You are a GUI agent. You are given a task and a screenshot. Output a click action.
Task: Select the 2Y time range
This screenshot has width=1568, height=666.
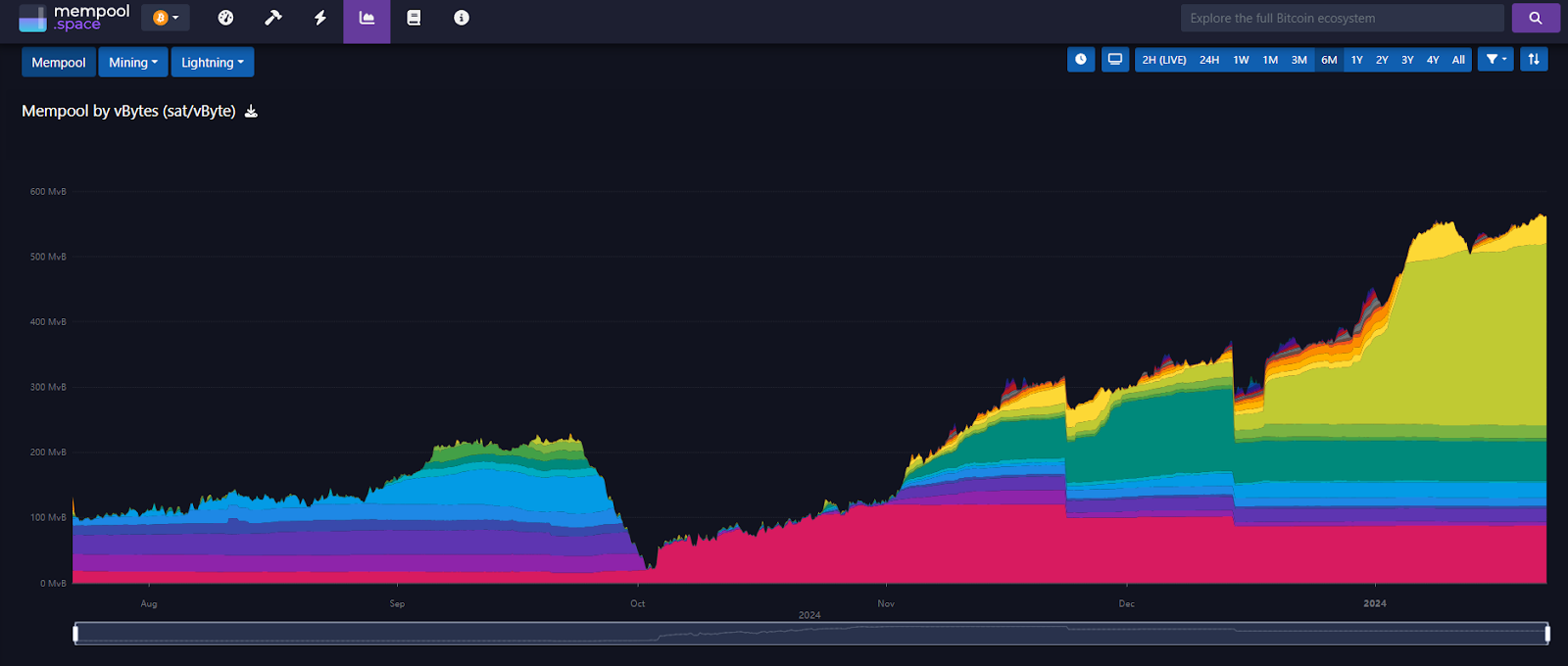pos(1382,60)
